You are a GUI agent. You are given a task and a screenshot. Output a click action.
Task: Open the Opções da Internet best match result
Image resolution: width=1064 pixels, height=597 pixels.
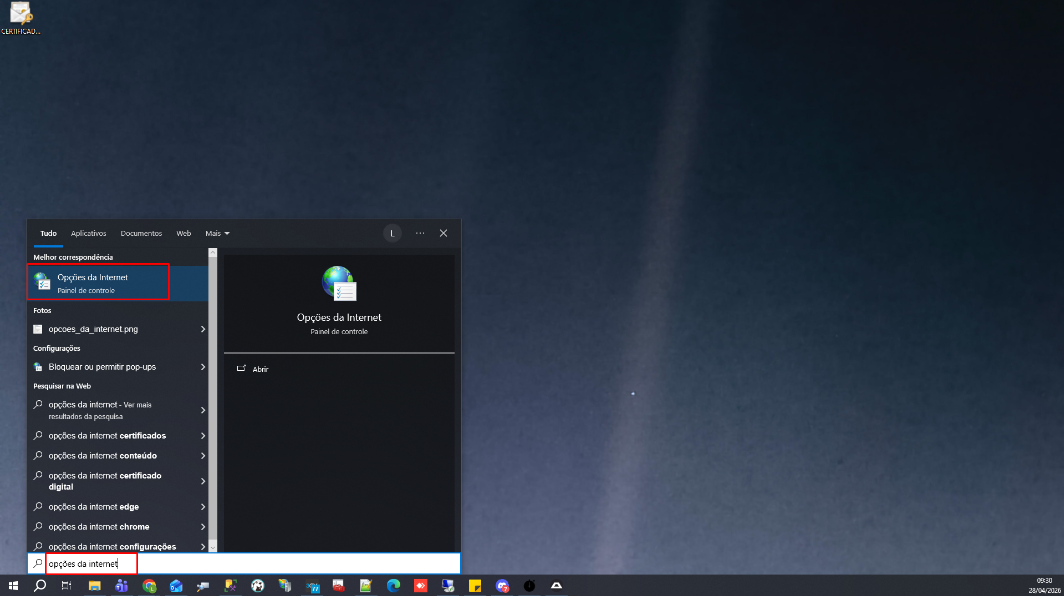117,283
